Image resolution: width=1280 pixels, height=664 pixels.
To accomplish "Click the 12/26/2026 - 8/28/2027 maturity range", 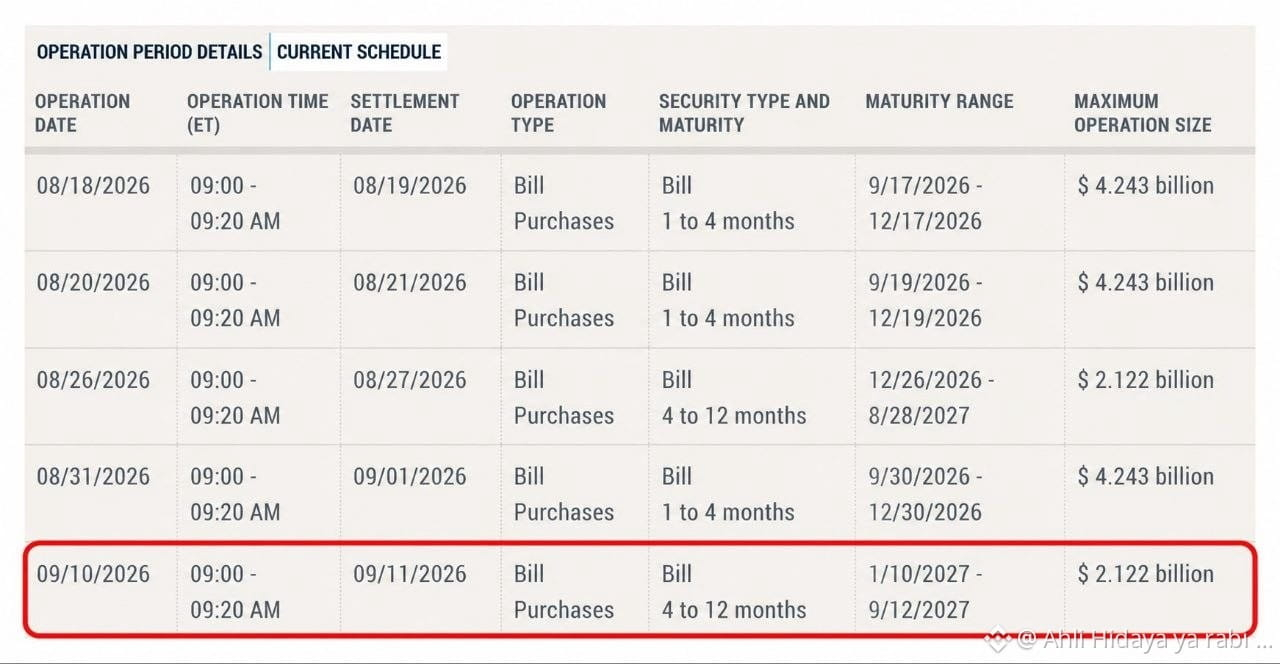I will click(932, 398).
